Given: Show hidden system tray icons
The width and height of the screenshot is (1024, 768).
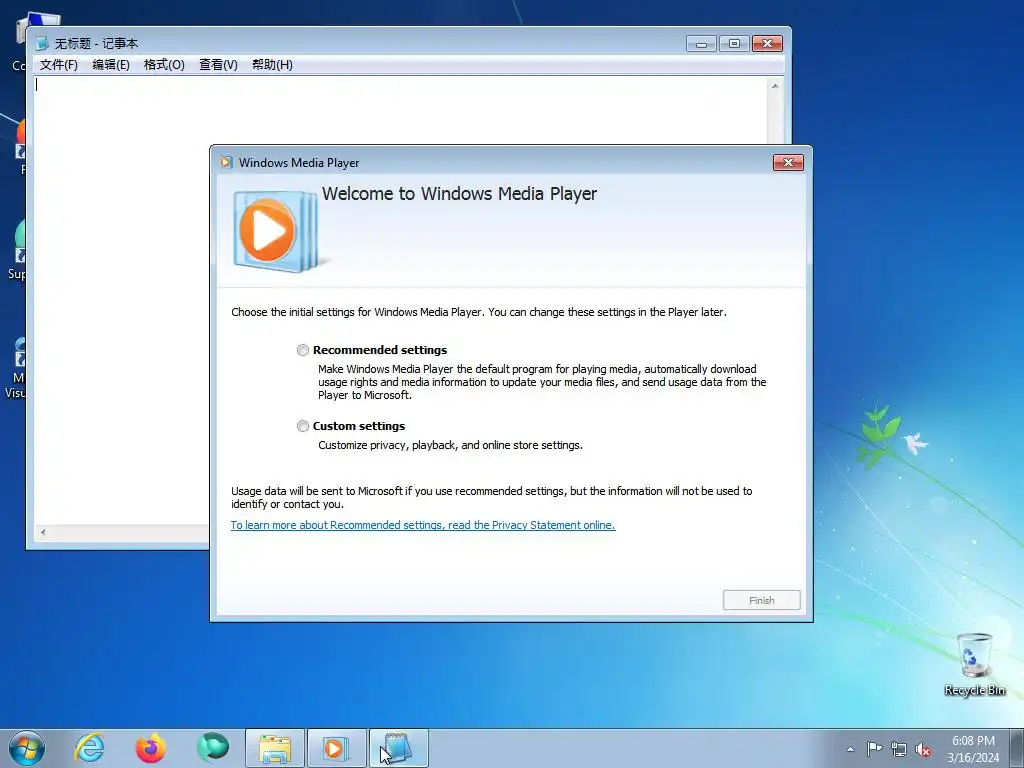Looking at the screenshot, I should pyautogui.click(x=850, y=749).
